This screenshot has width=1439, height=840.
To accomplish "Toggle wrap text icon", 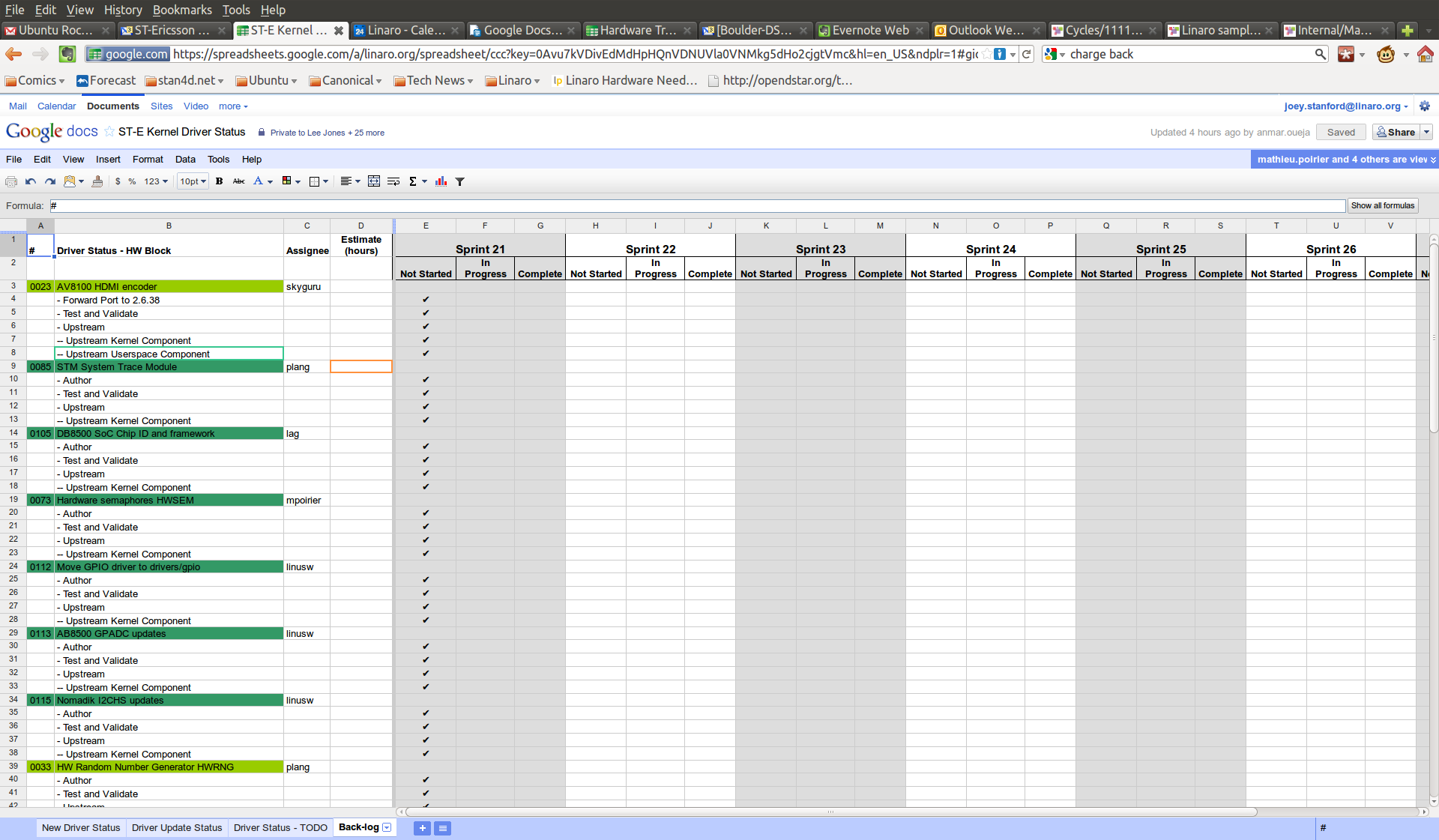I will (x=393, y=181).
